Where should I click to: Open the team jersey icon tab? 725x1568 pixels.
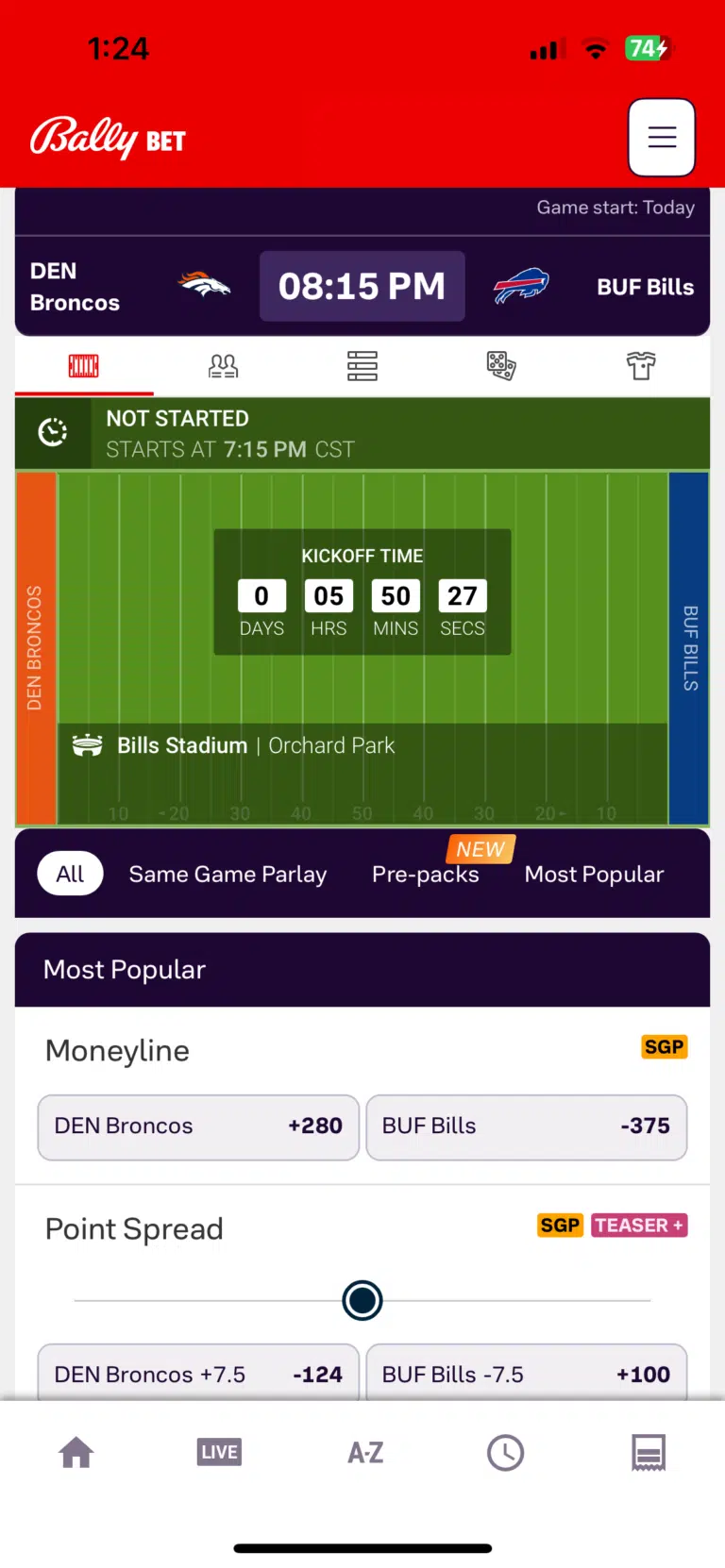[x=640, y=366]
